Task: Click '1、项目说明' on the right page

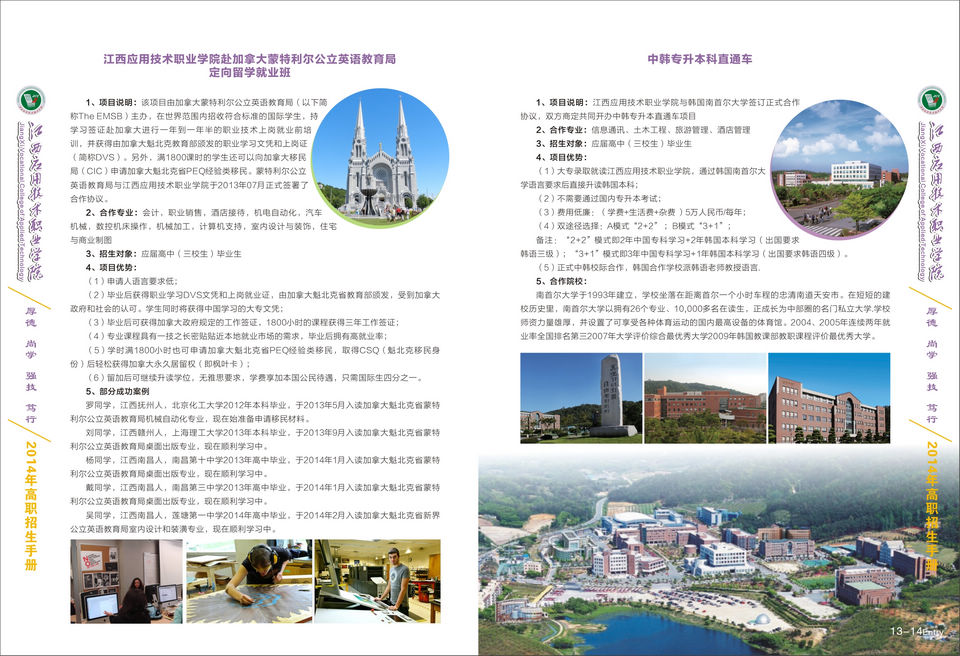Action: (x=563, y=102)
